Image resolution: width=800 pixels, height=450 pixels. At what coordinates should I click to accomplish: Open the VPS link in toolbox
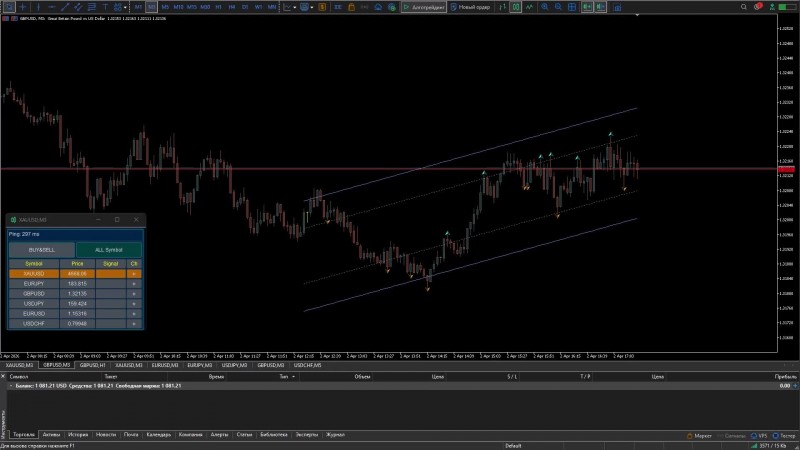(759, 436)
